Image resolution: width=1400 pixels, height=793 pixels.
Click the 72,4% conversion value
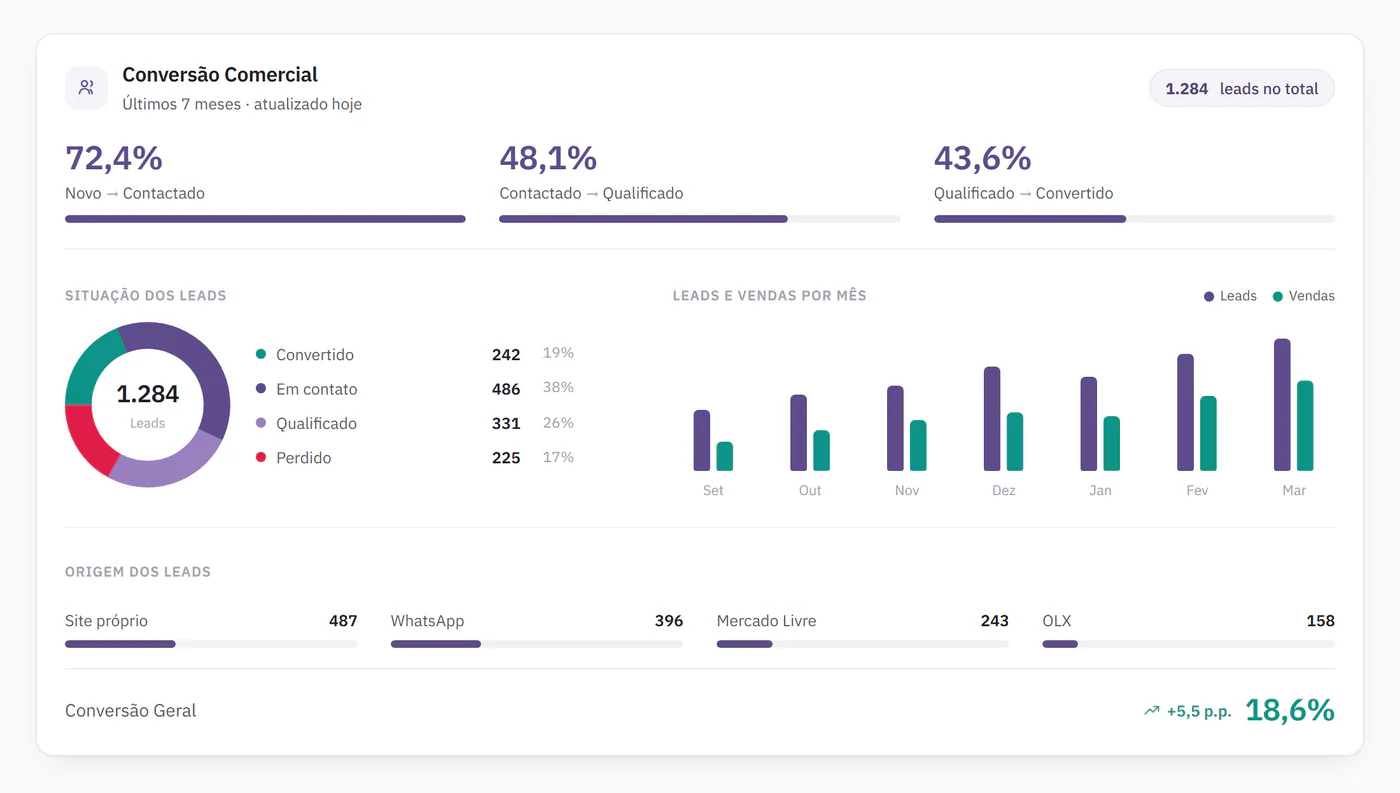tap(114, 158)
